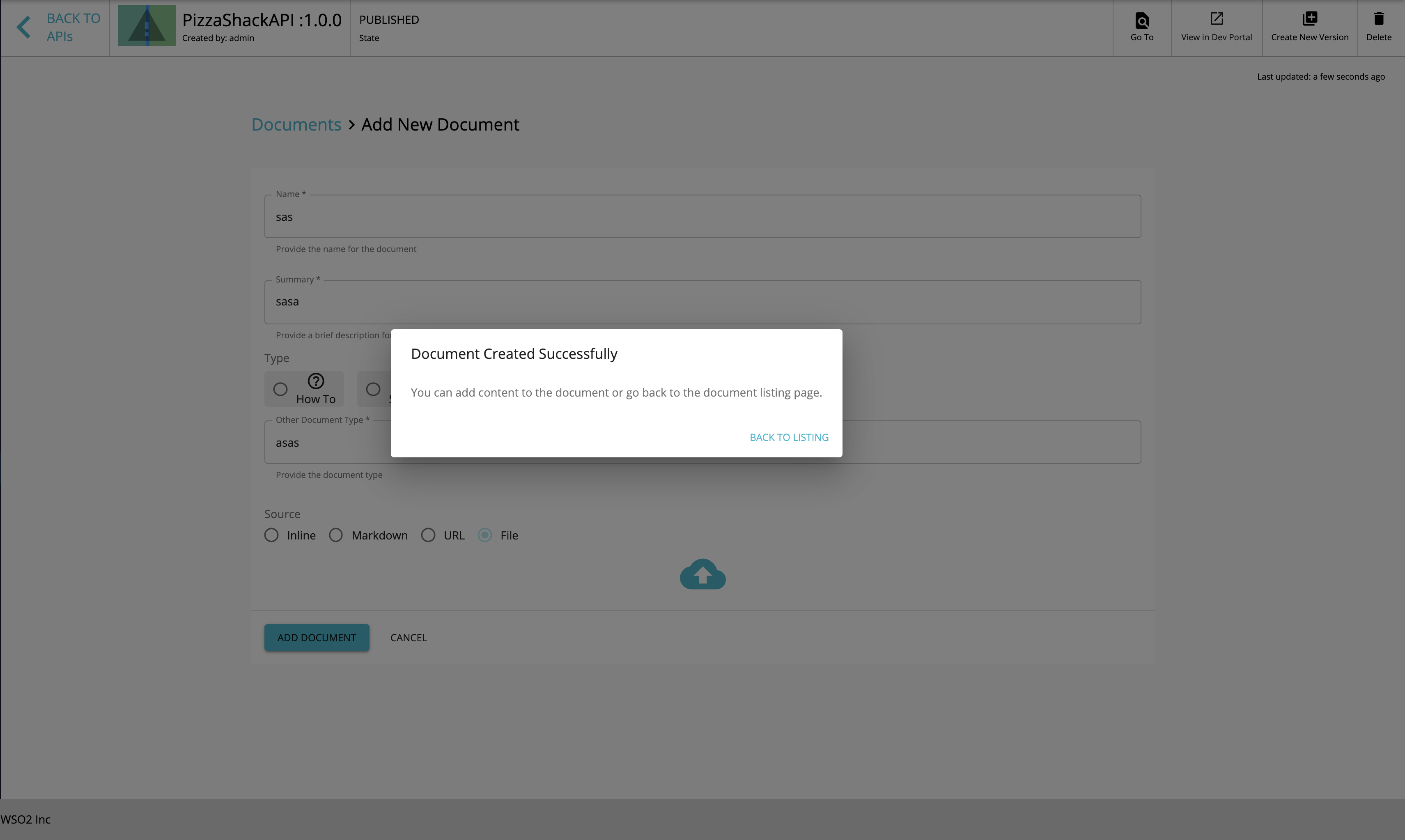1405x840 pixels.
Task: Select URL as the document source
Action: click(428, 535)
